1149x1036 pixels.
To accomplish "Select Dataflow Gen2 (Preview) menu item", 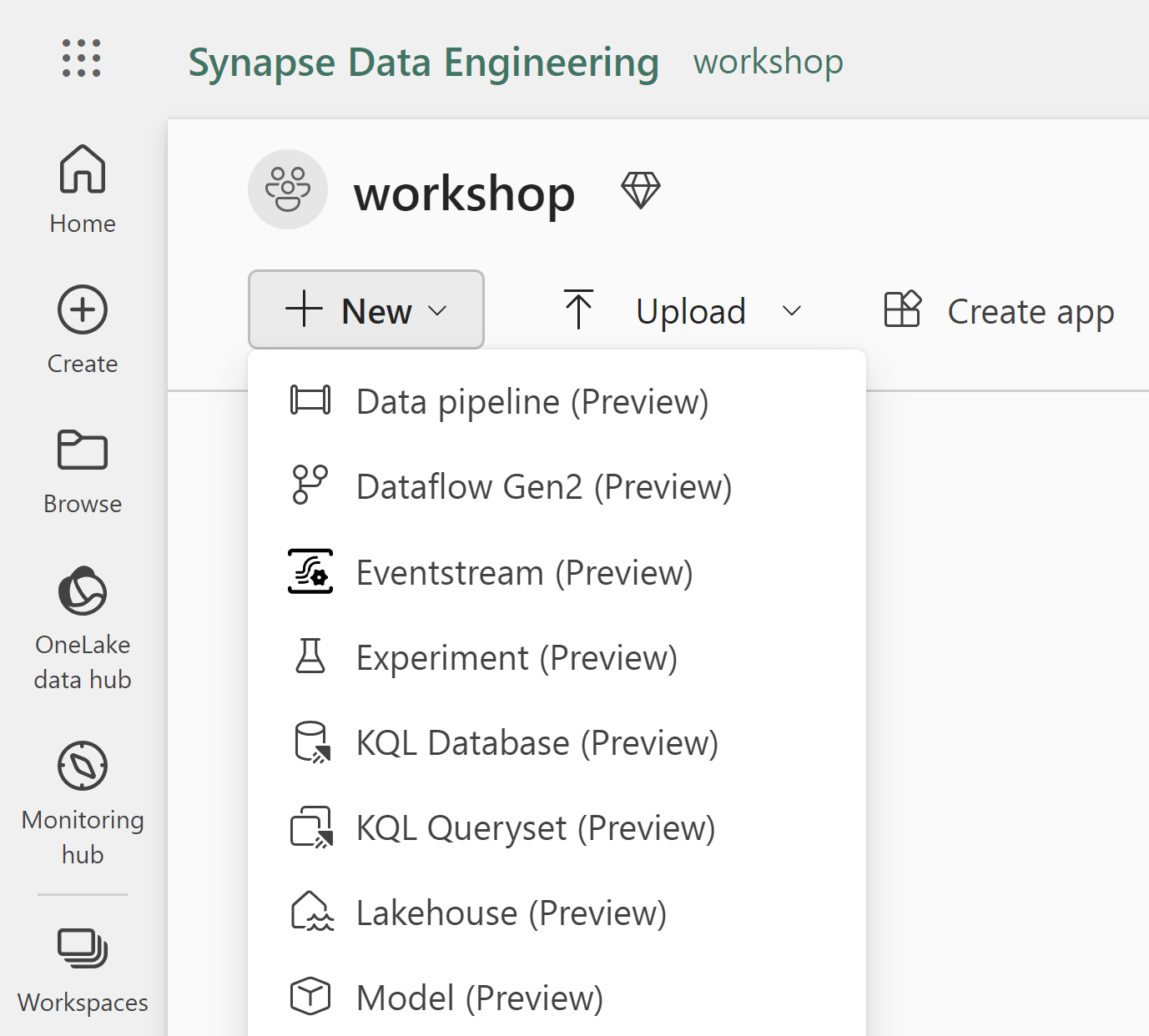I will tap(557, 486).
